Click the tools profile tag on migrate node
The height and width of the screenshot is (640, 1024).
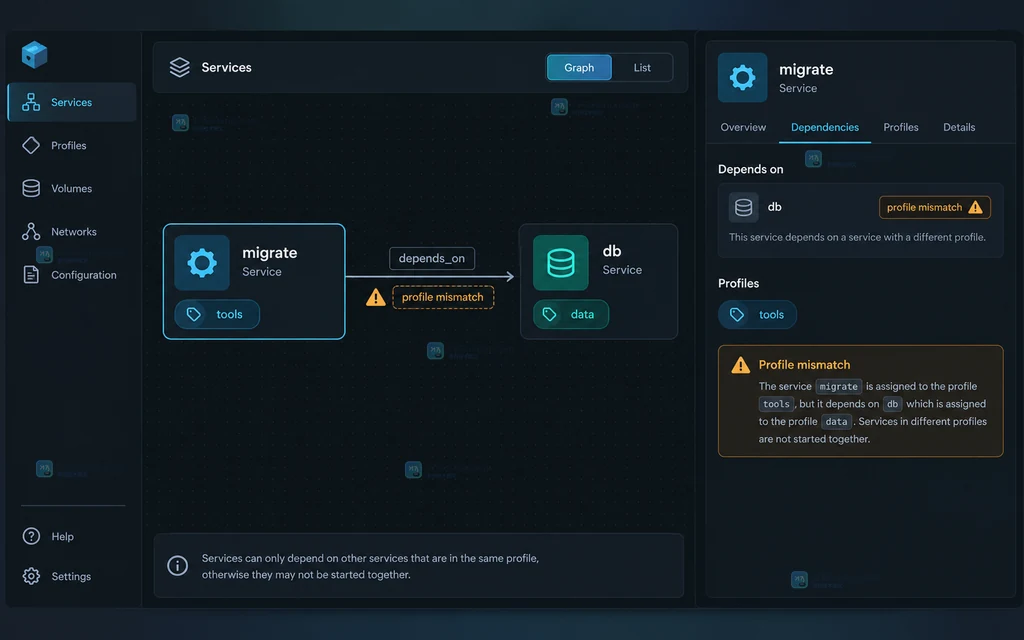pos(217,314)
